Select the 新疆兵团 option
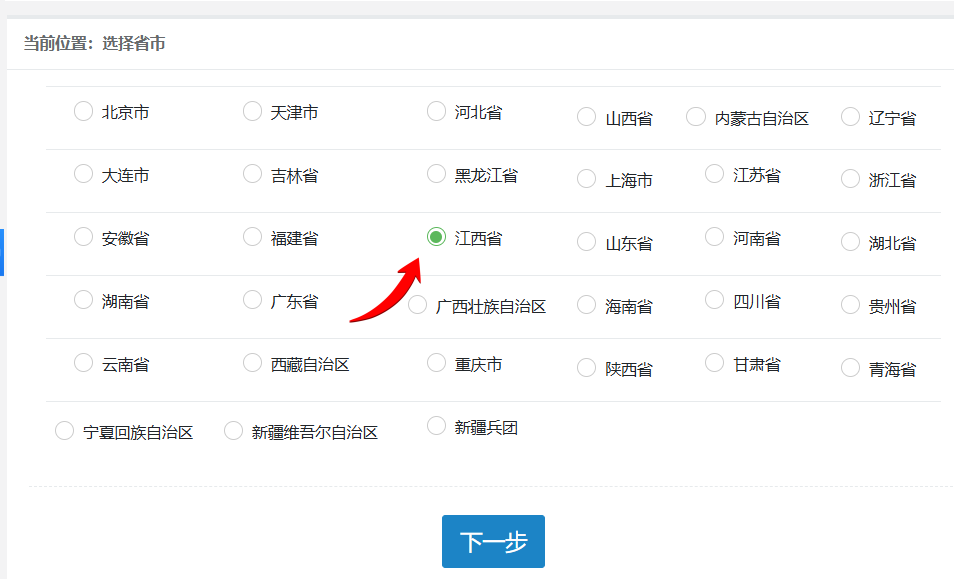This screenshot has height=579, width=954. (436, 425)
